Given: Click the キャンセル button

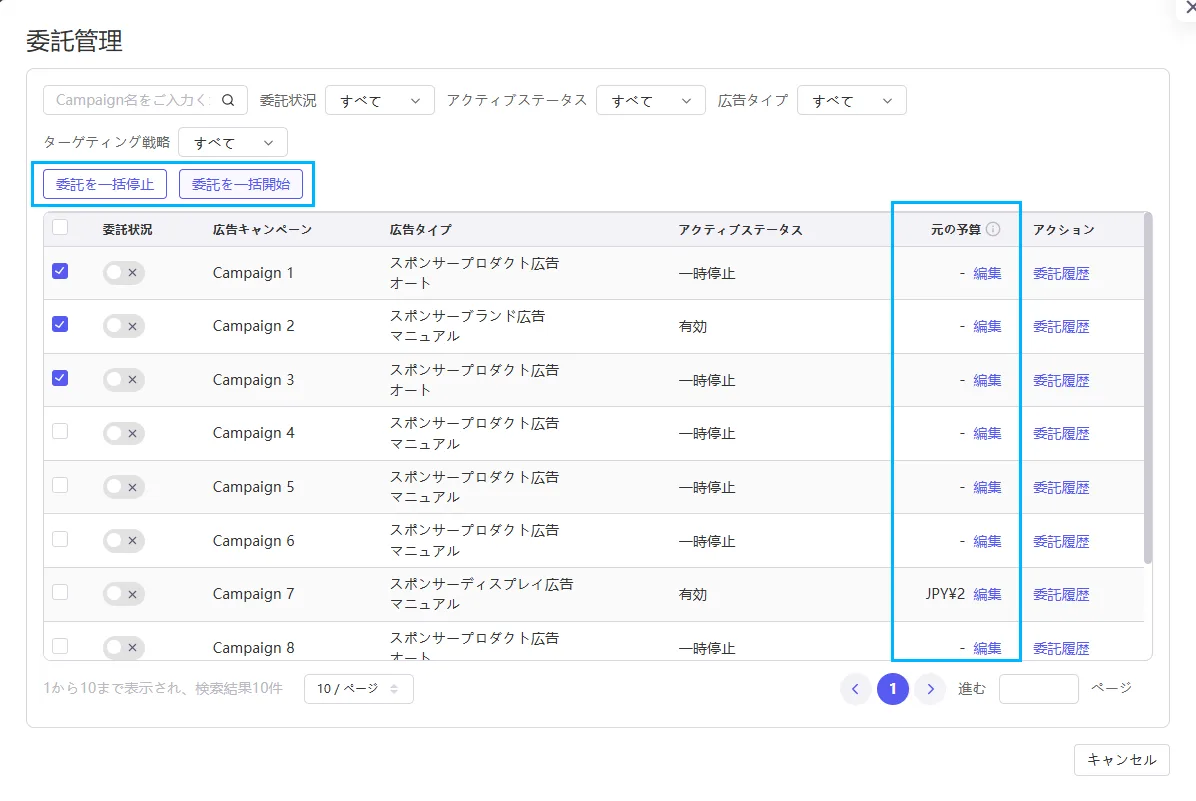Looking at the screenshot, I should point(1121,760).
